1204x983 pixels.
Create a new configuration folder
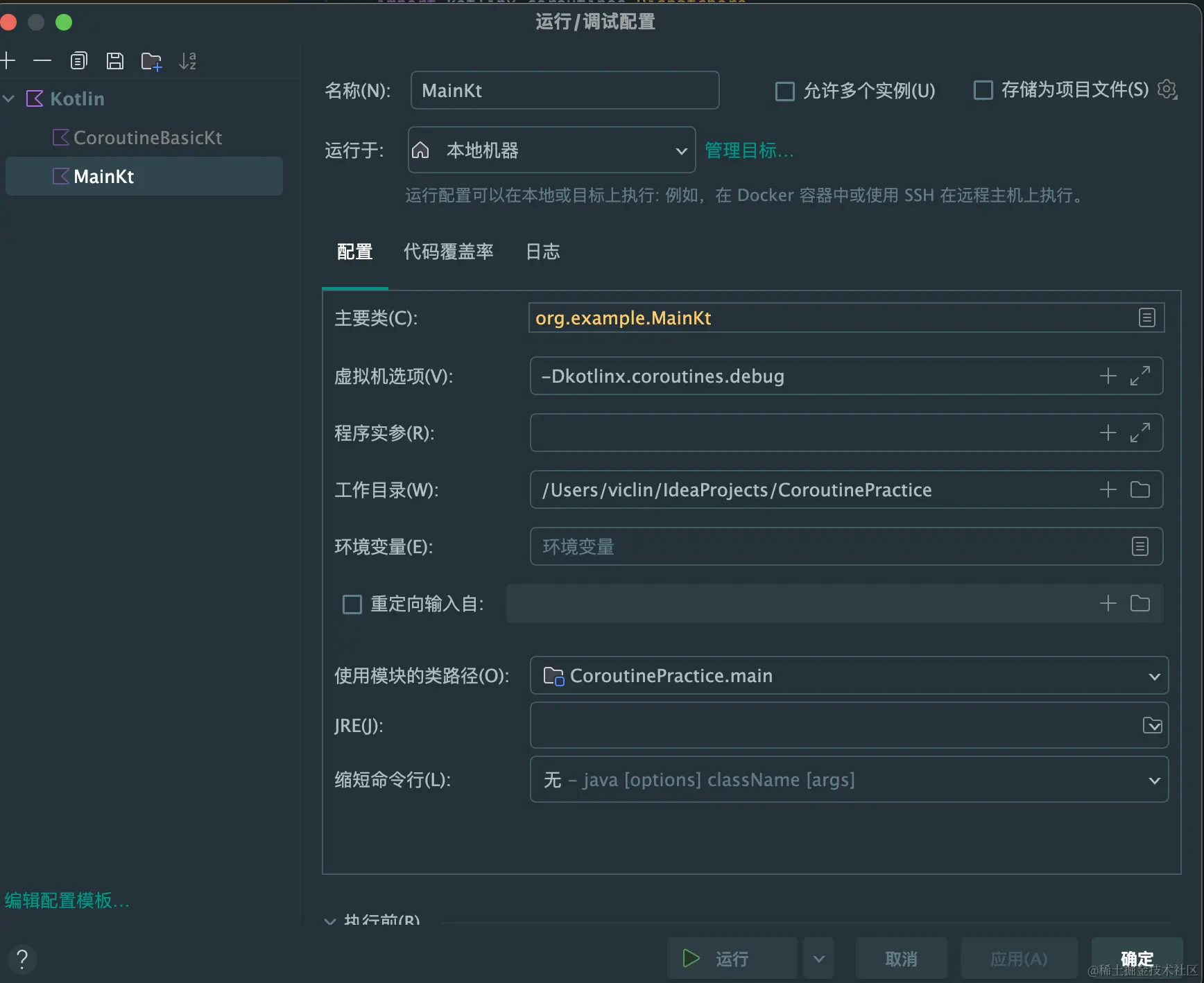(x=151, y=62)
